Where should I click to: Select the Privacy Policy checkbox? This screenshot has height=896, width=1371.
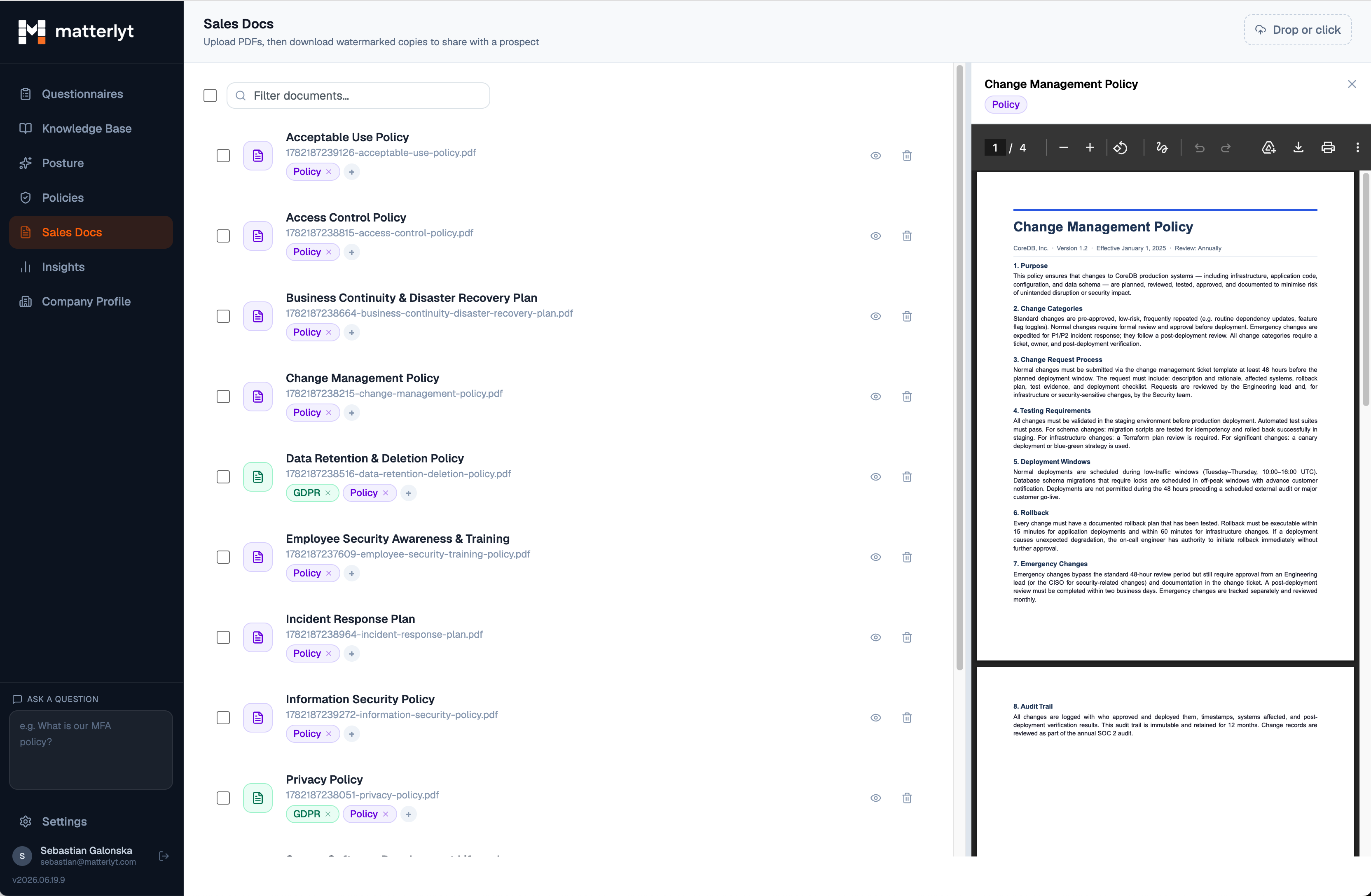pyautogui.click(x=223, y=798)
